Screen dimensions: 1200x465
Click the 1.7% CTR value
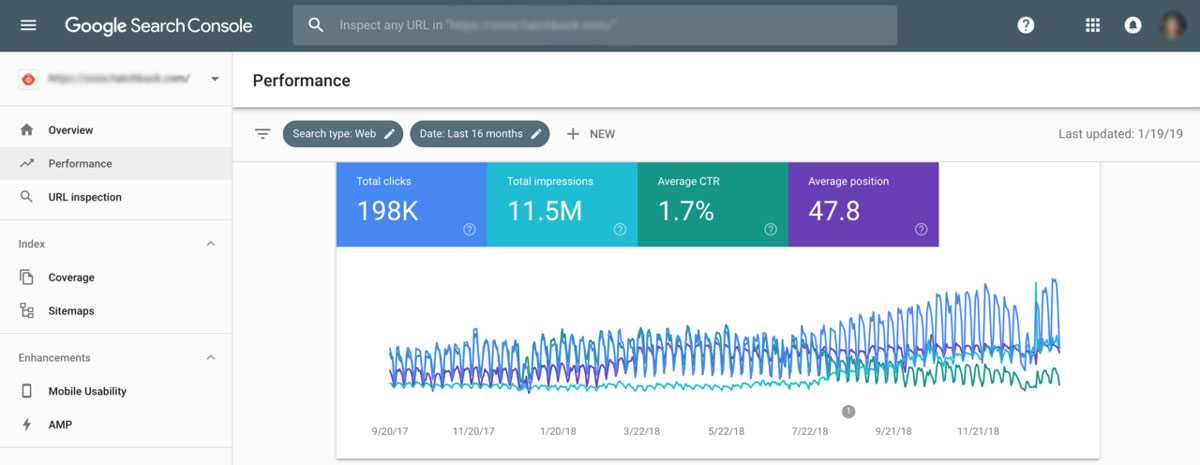tap(686, 211)
